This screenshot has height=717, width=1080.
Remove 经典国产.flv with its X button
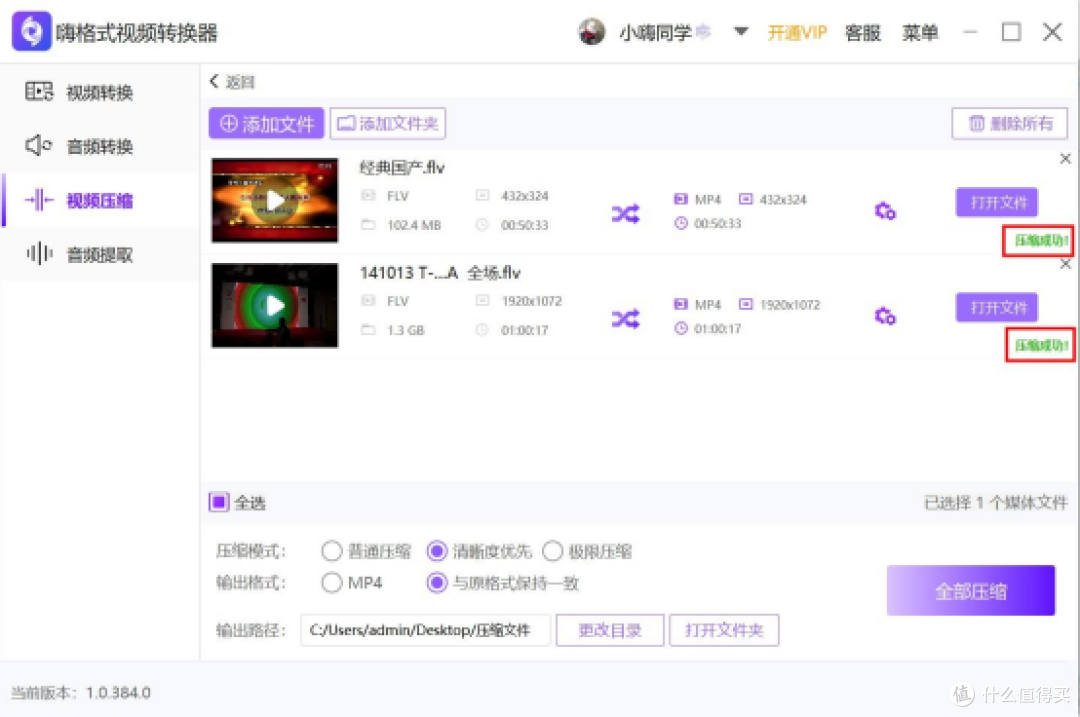coord(1065,159)
